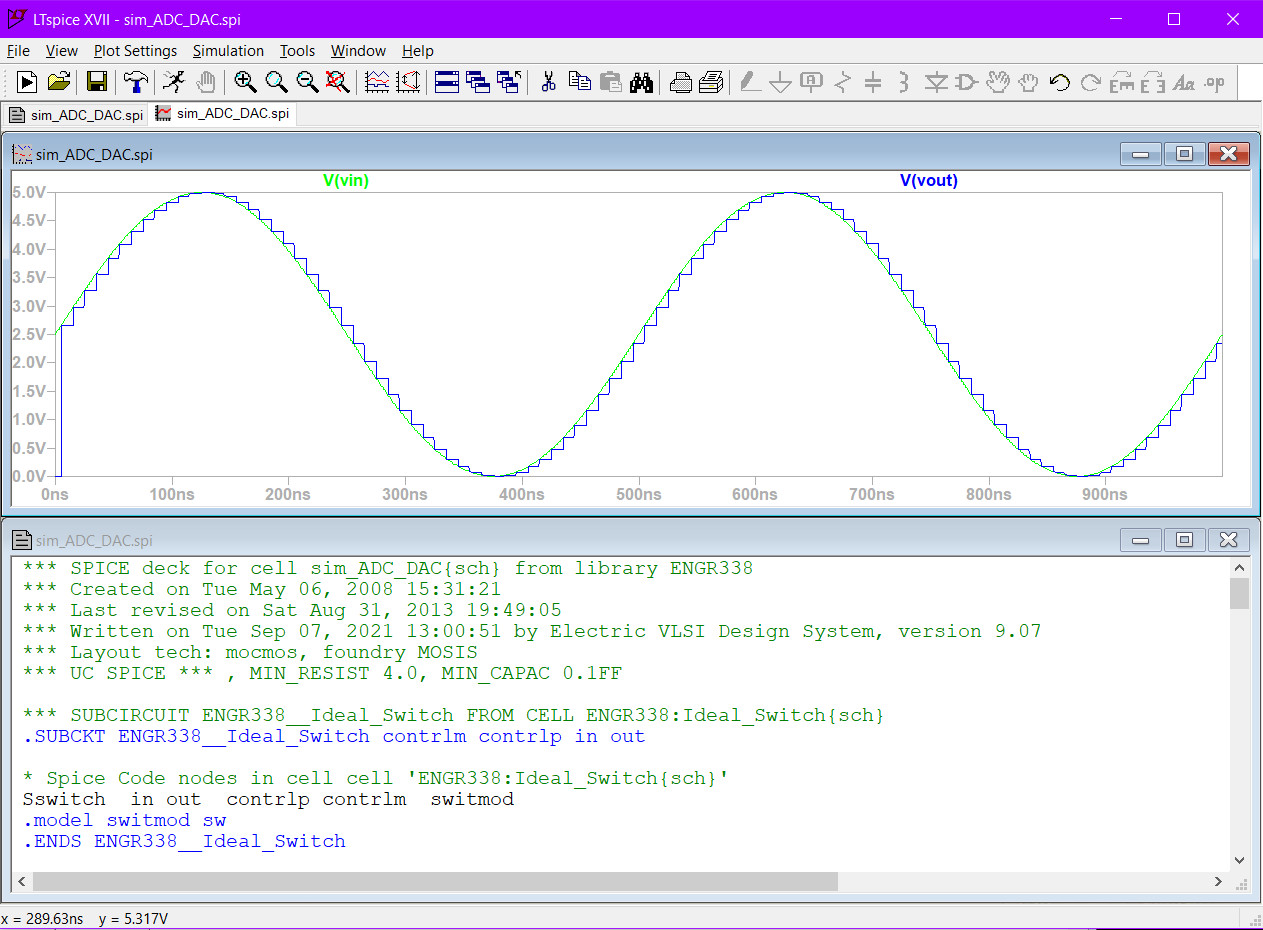Click the V(vout) trace label

point(928,181)
